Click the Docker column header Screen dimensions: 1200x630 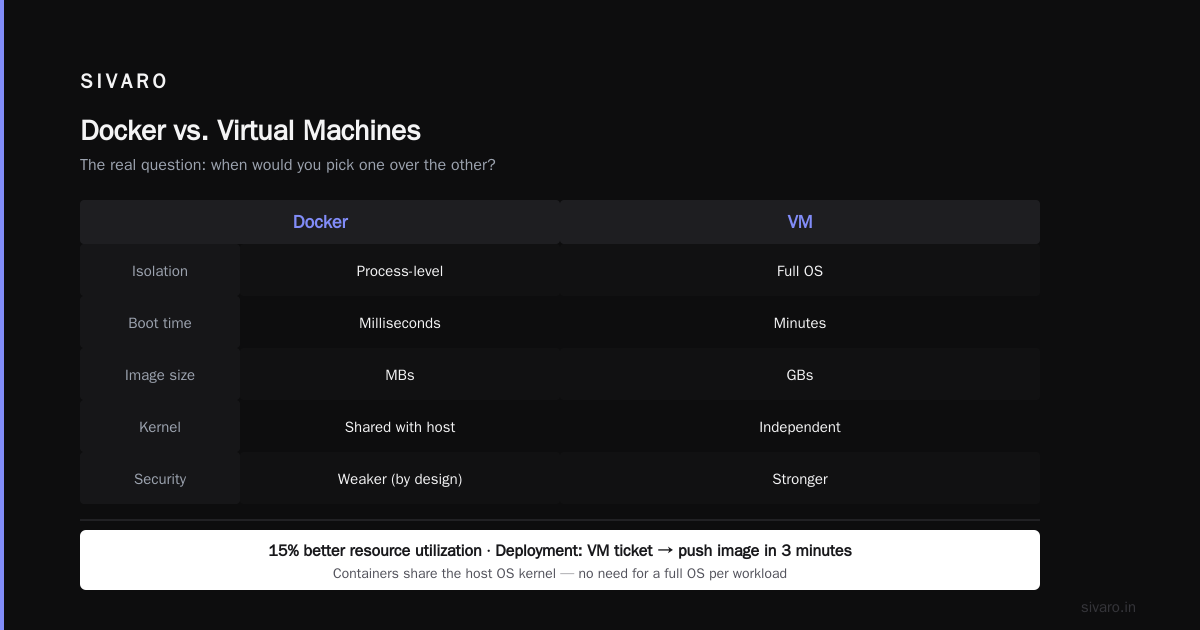tap(320, 222)
